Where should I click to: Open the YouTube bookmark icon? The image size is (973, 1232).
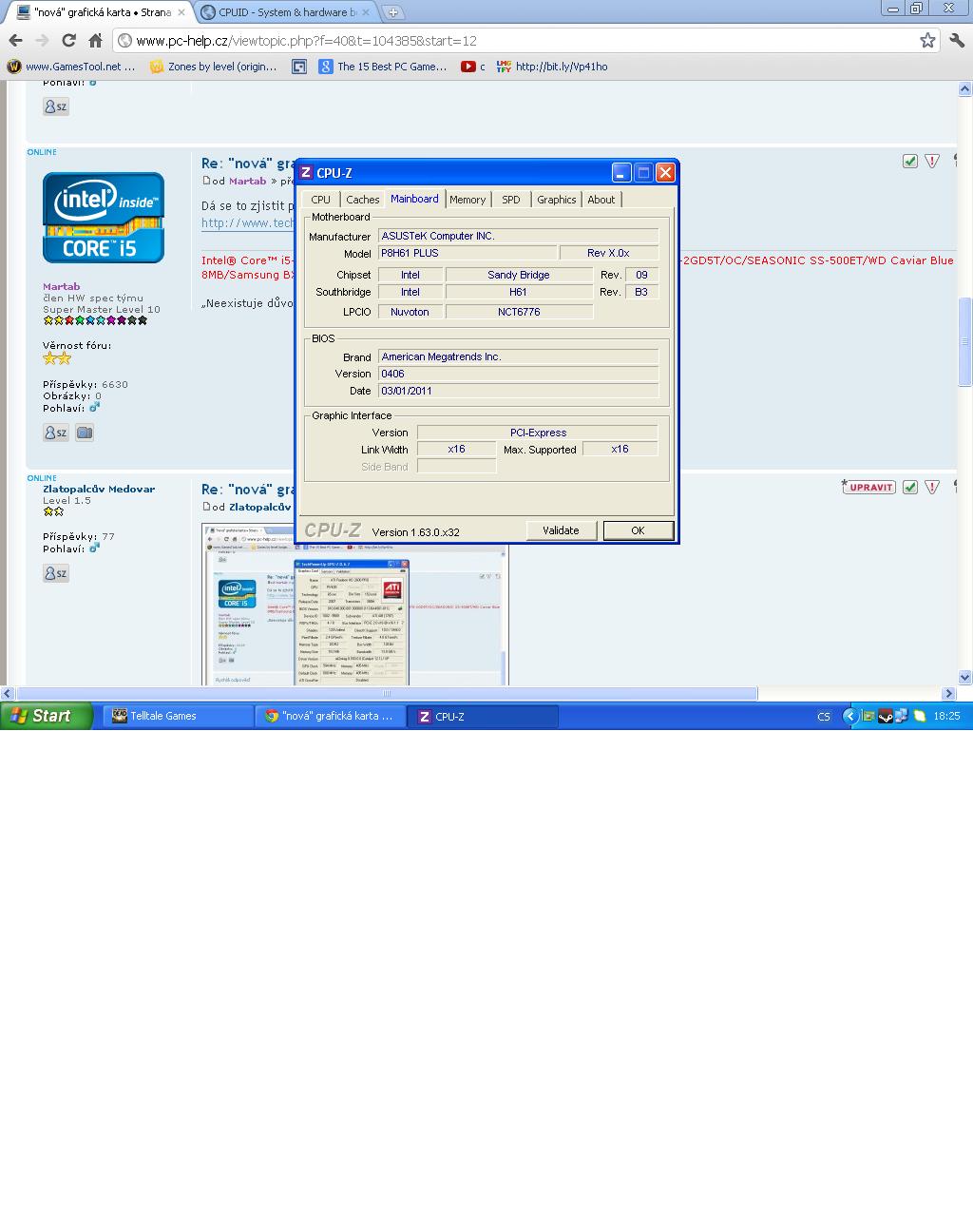pos(468,67)
